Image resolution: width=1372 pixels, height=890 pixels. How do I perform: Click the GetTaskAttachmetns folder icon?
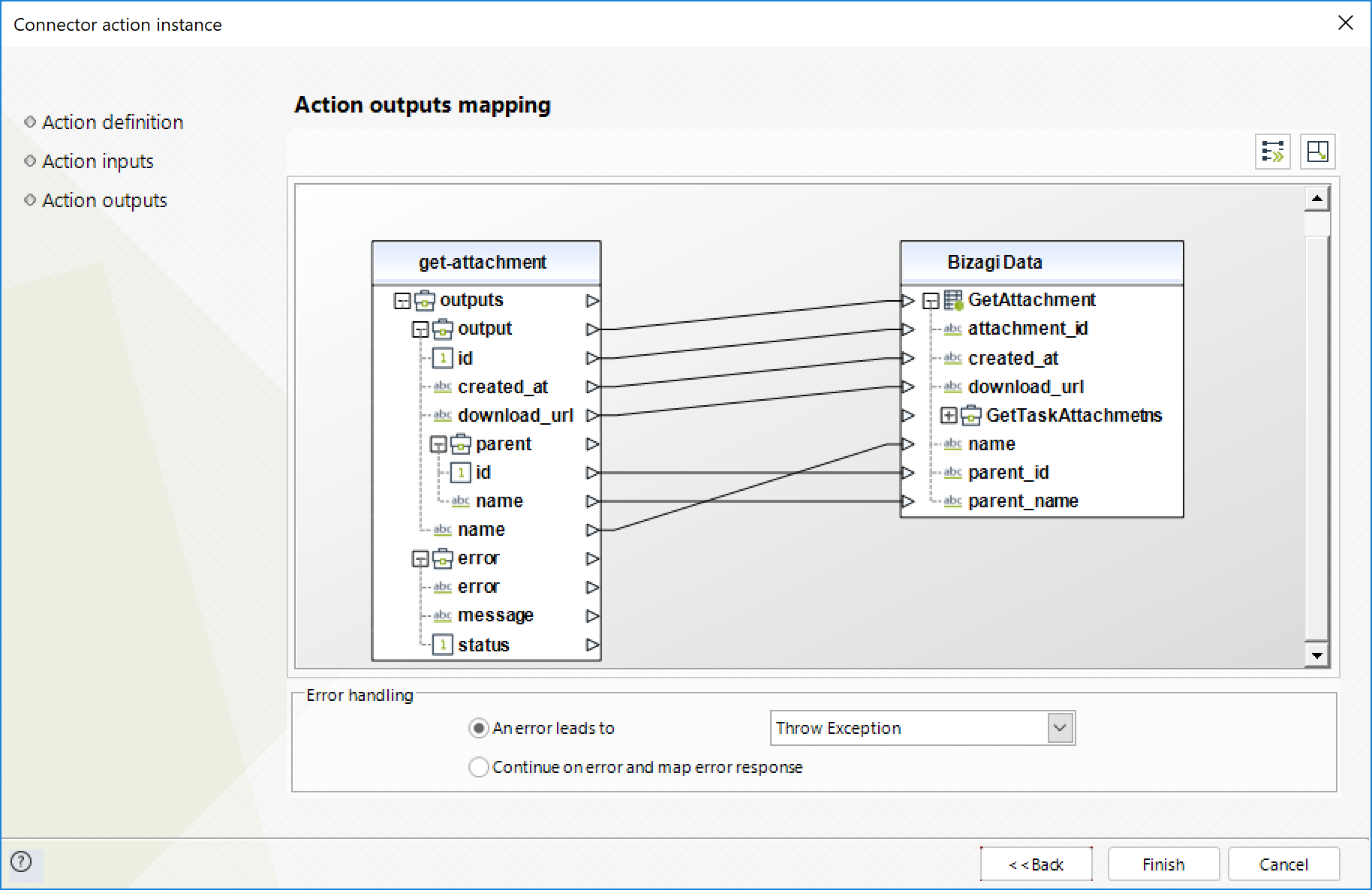971,415
